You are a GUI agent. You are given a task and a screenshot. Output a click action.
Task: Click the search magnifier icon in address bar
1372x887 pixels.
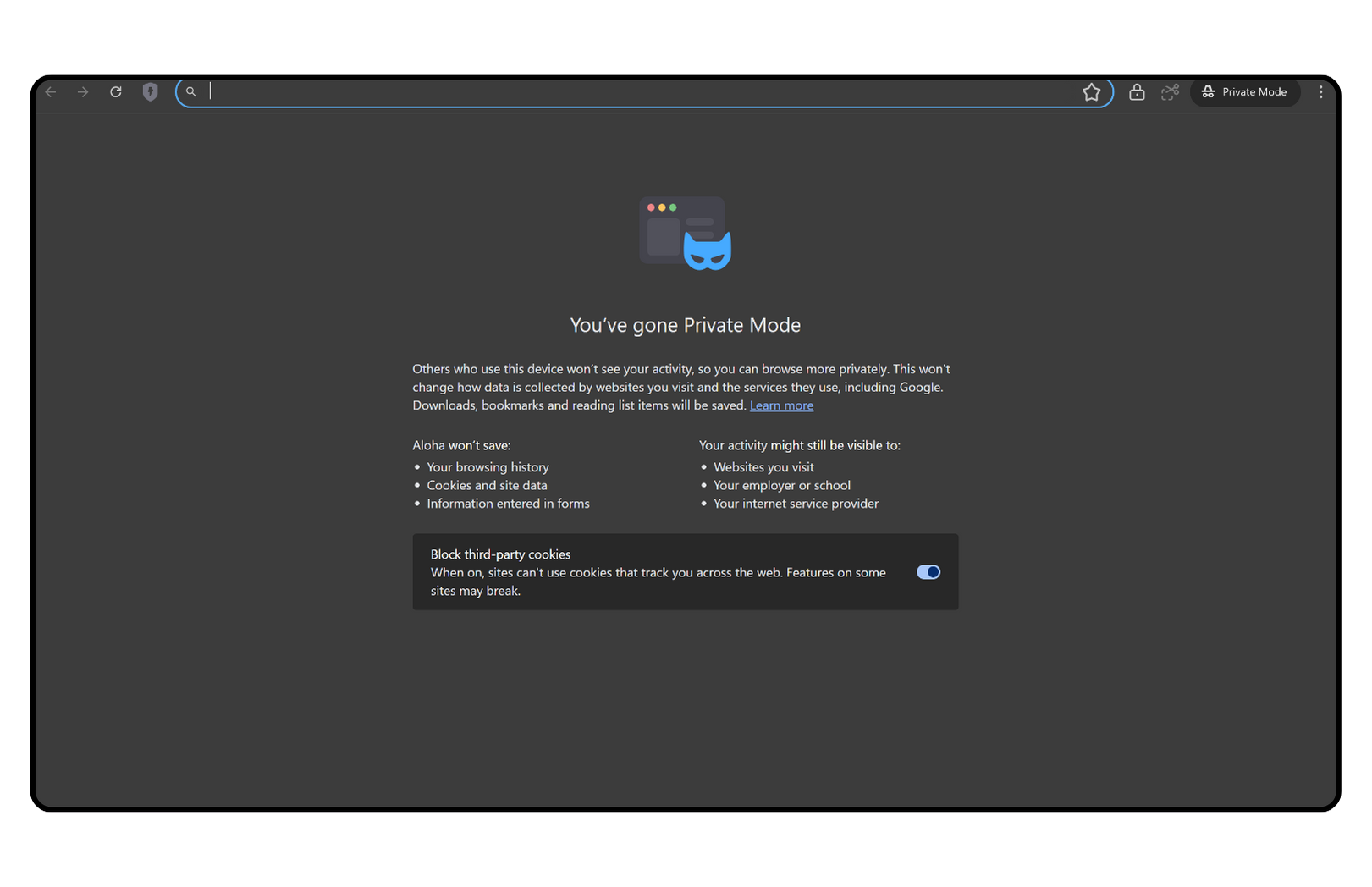pyautogui.click(x=191, y=92)
